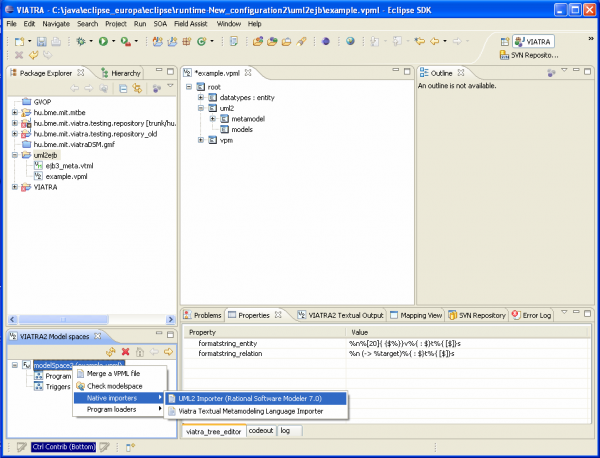
Task: Switch to VIATRA2 Textual Output tab
Action: pos(341,315)
